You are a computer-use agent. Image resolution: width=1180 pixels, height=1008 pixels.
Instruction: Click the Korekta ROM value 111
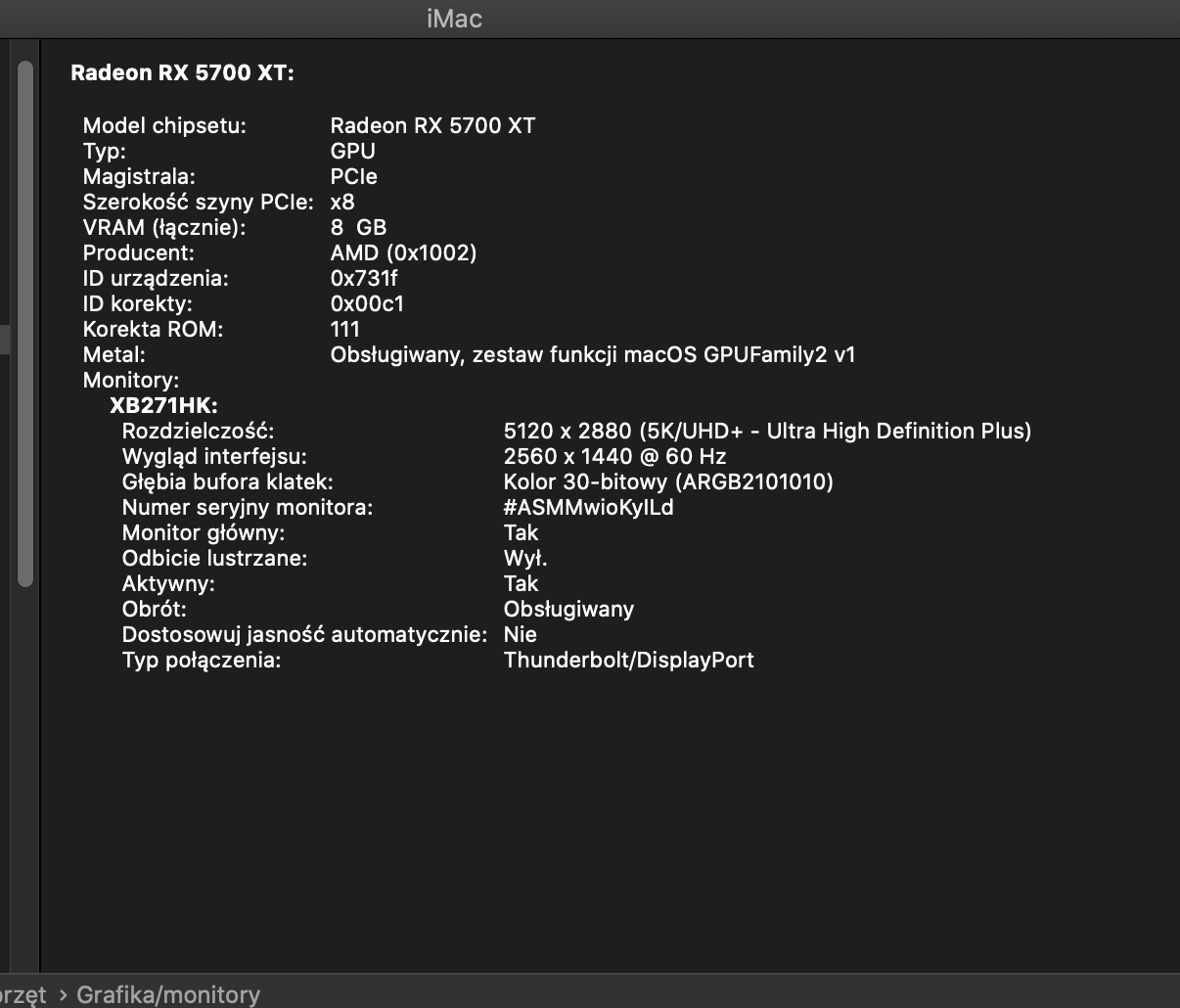[345, 329]
